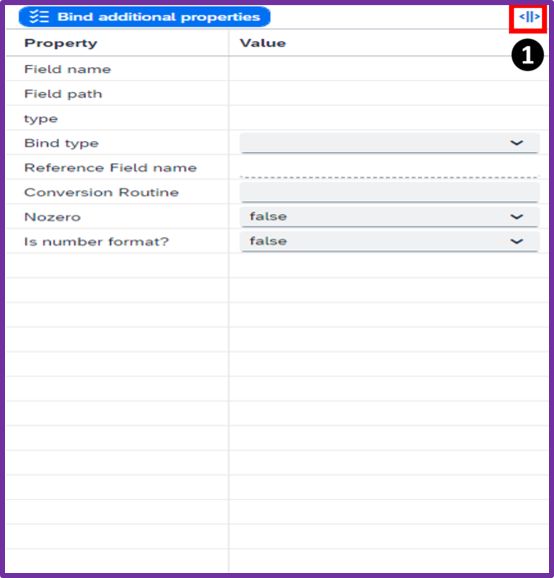Open the Bind type dropdown

[389, 143]
